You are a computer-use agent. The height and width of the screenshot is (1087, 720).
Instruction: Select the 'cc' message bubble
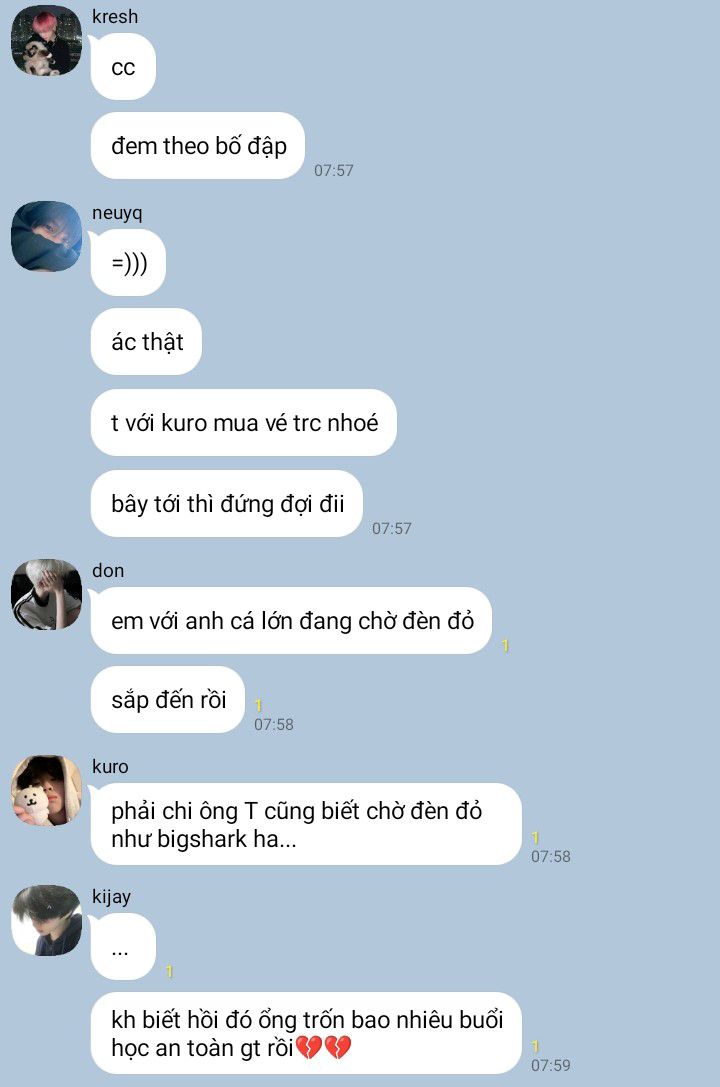click(x=123, y=67)
